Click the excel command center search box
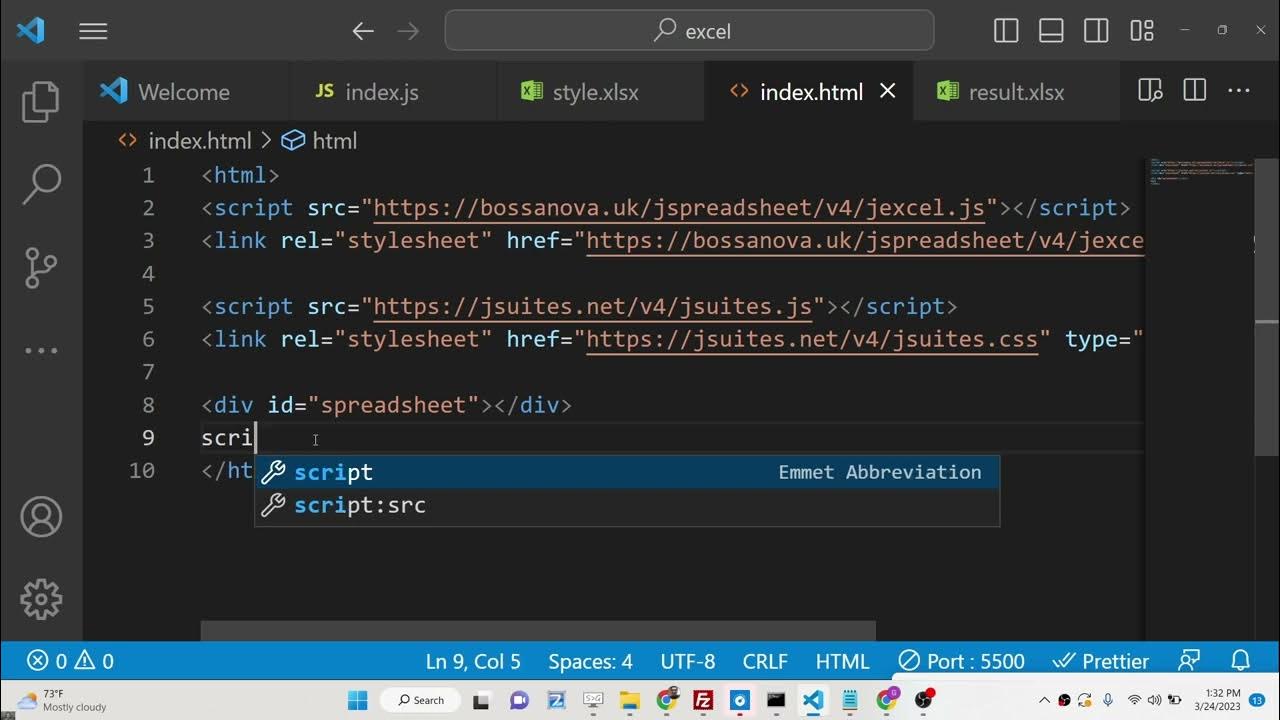The image size is (1280, 720). (x=690, y=31)
